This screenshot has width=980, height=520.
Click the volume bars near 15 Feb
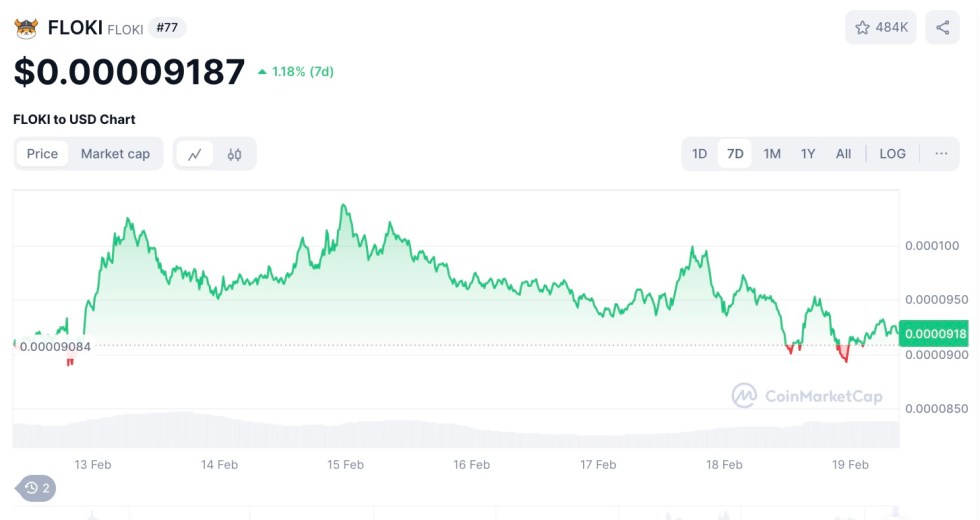click(x=345, y=431)
